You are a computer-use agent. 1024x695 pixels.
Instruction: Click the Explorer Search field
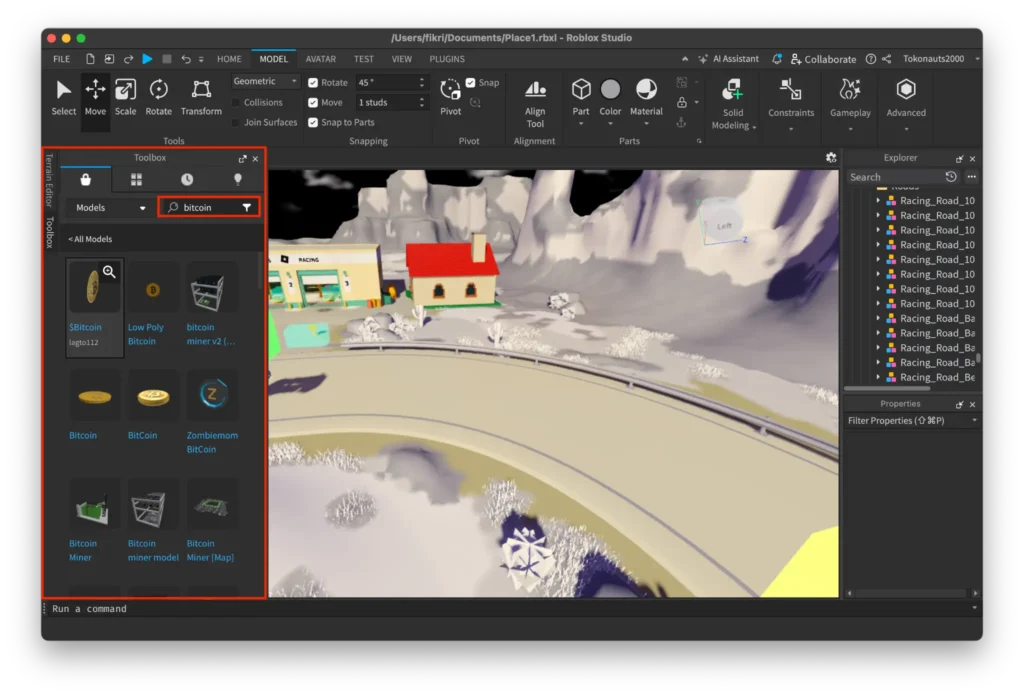pyautogui.click(x=895, y=177)
